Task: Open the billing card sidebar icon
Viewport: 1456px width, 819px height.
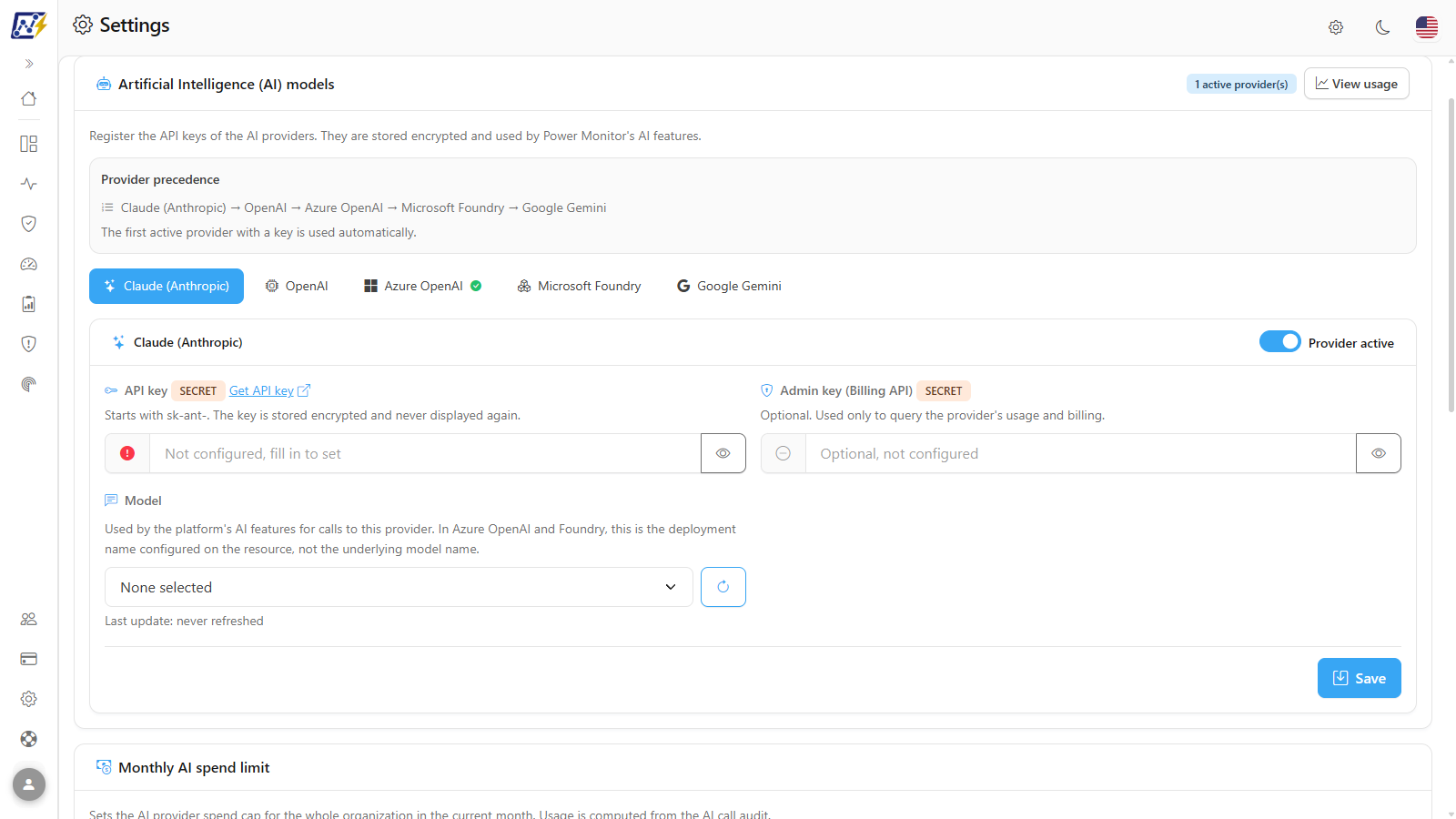Action: pos(29,659)
